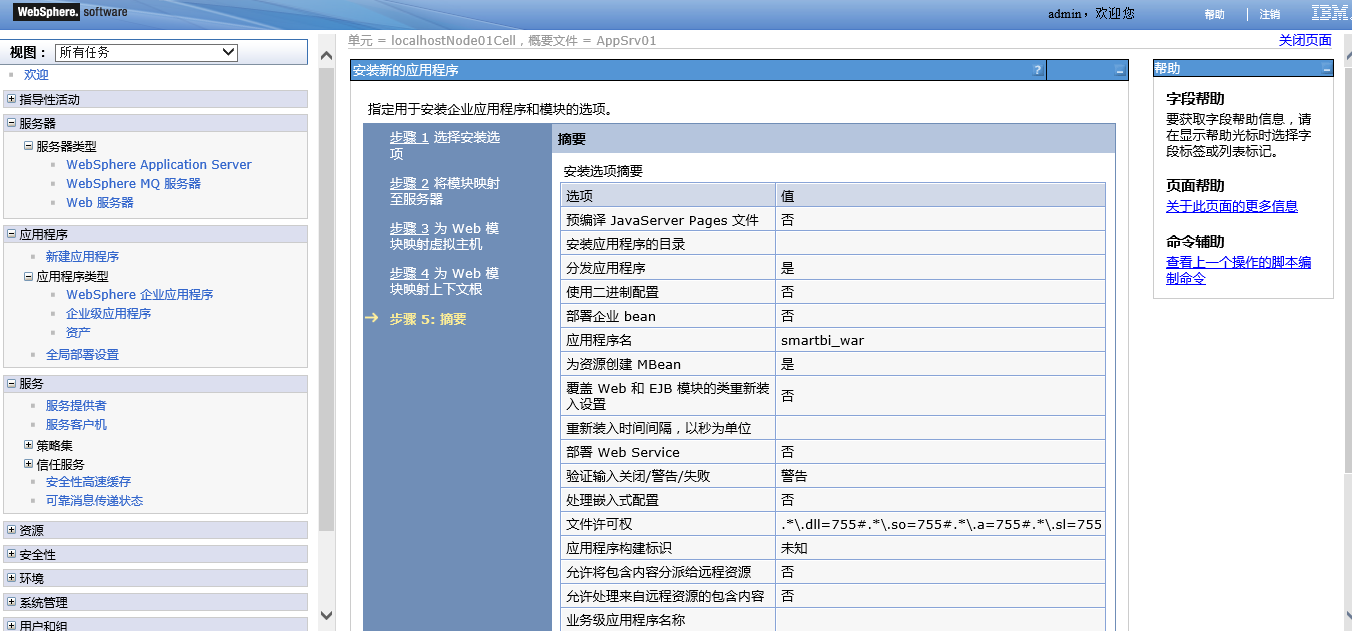Expand the 系统管理 section
Viewport: 1352px width, 631px height.
click(12, 602)
